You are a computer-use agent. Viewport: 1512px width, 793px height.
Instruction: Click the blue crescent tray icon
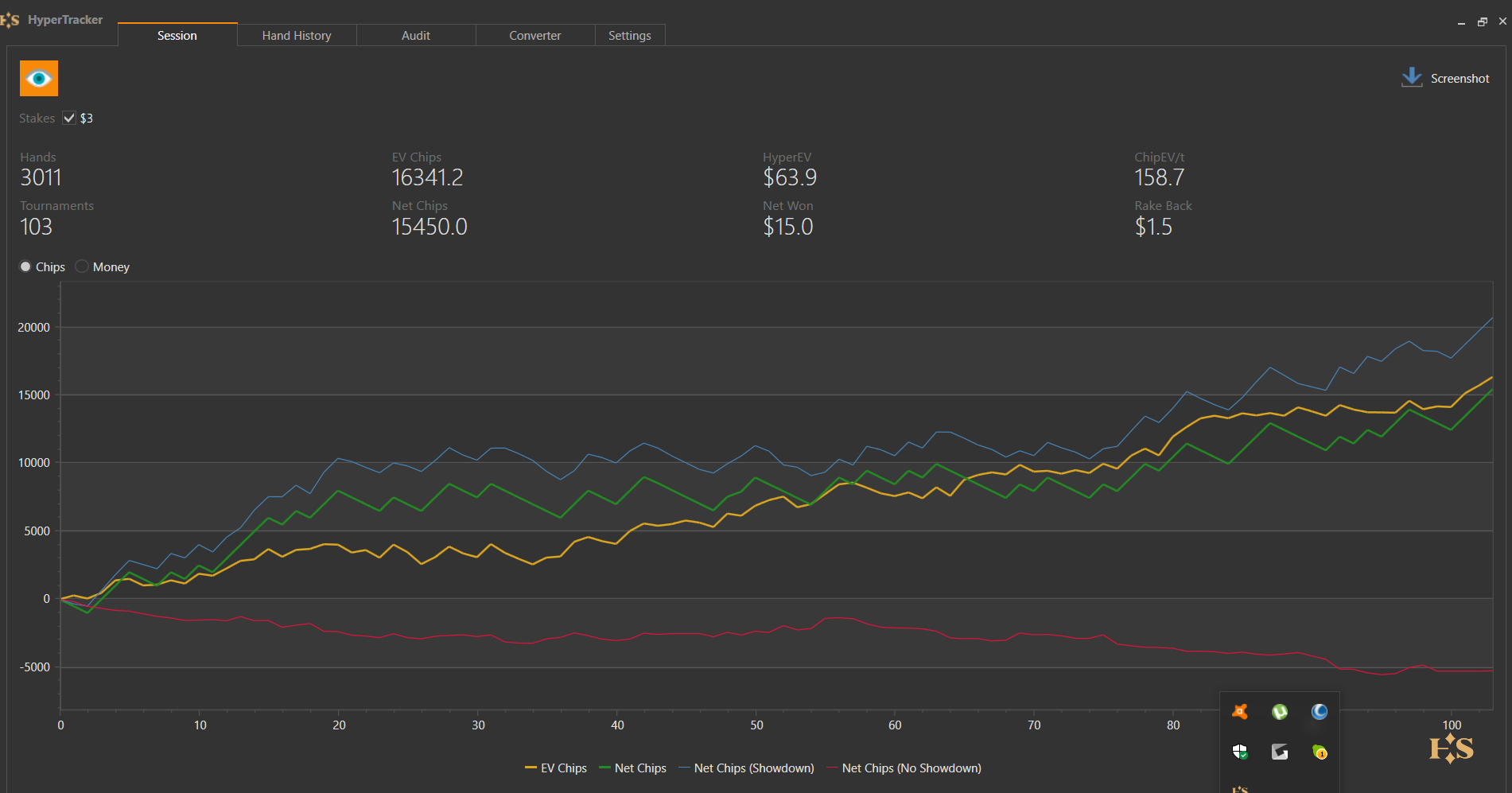coord(1320,711)
